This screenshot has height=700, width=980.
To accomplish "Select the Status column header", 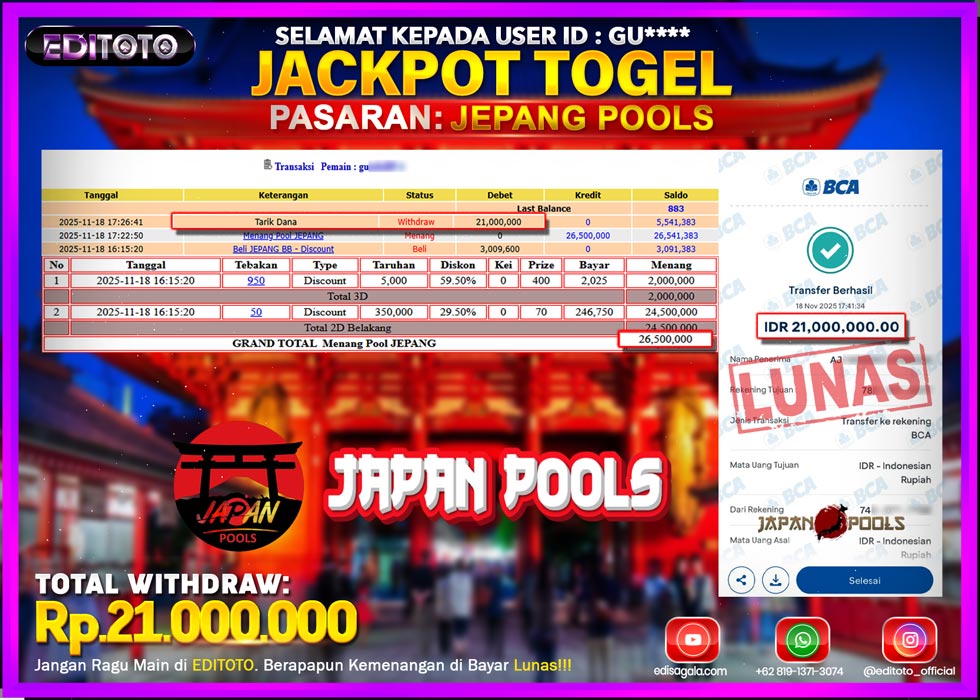I will click(419, 196).
